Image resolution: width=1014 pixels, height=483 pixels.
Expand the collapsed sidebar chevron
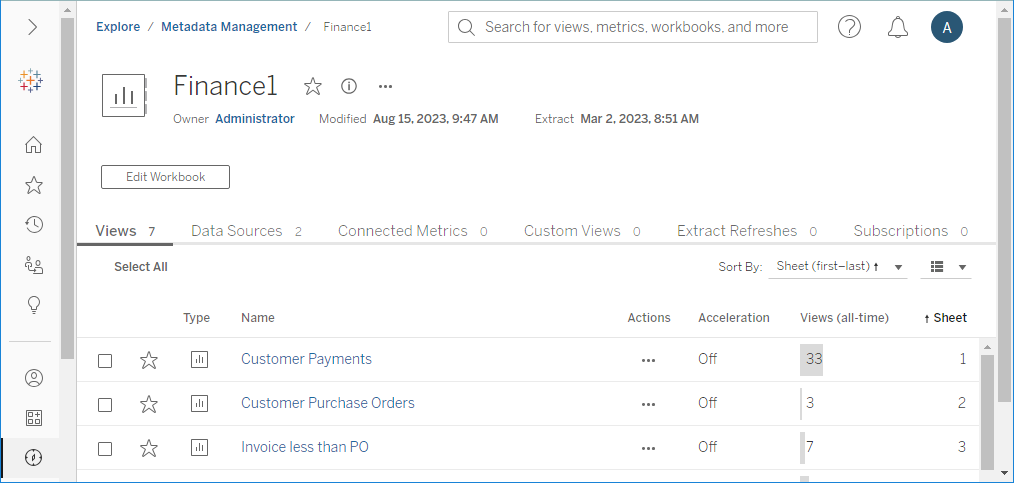(x=33, y=27)
